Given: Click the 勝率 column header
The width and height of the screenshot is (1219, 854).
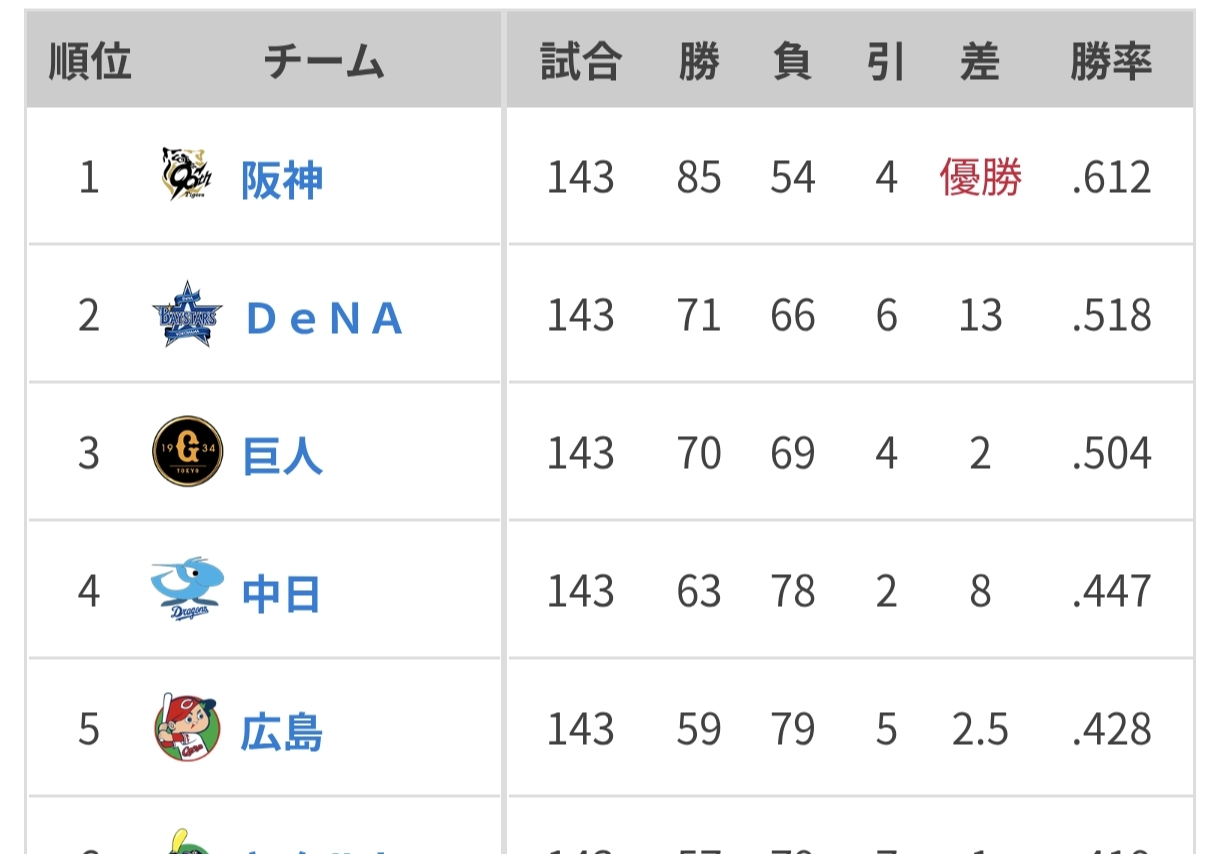Looking at the screenshot, I should [x=1111, y=62].
